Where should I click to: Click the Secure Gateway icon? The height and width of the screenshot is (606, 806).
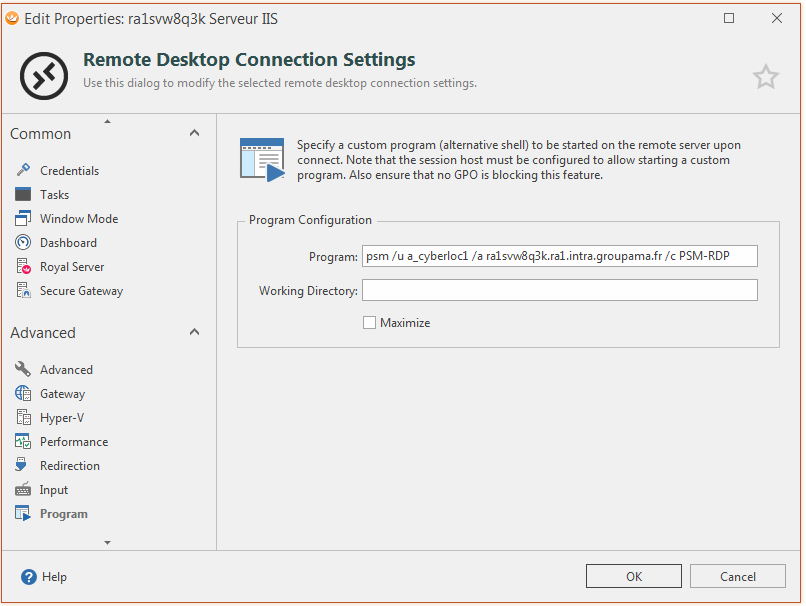tap(23, 291)
